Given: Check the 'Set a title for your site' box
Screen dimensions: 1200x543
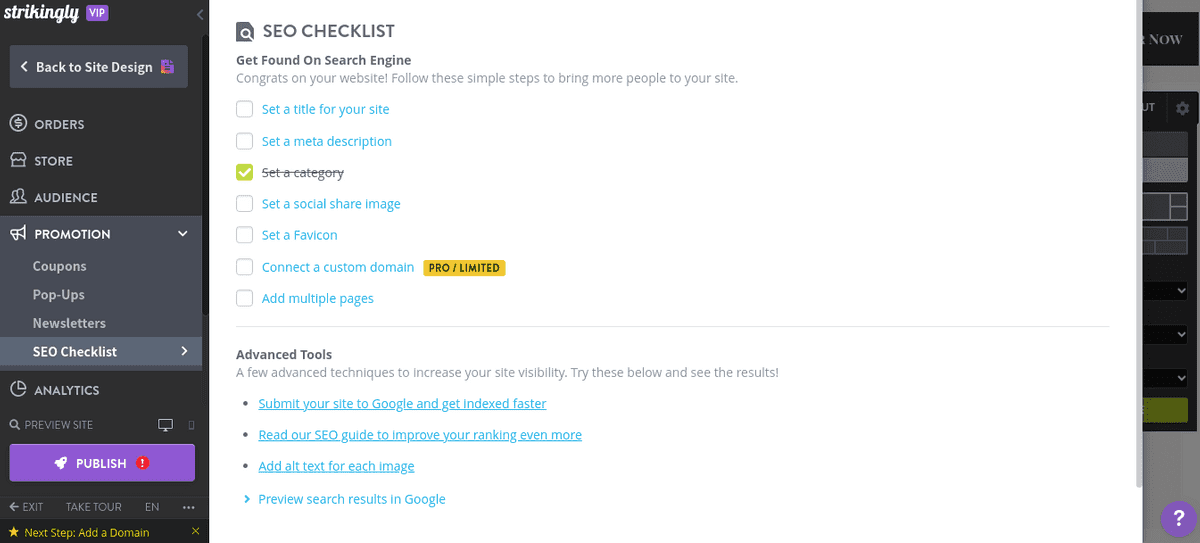Looking at the screenshot, I should coord(244,109).
